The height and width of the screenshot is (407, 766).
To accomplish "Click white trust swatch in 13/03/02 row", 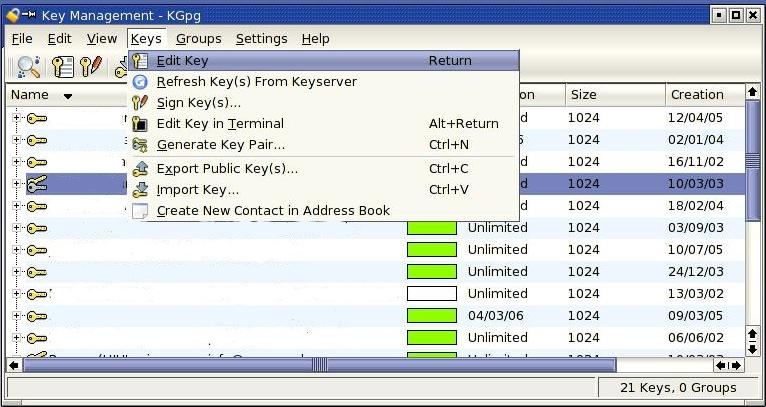I will [x=432, y=294].
